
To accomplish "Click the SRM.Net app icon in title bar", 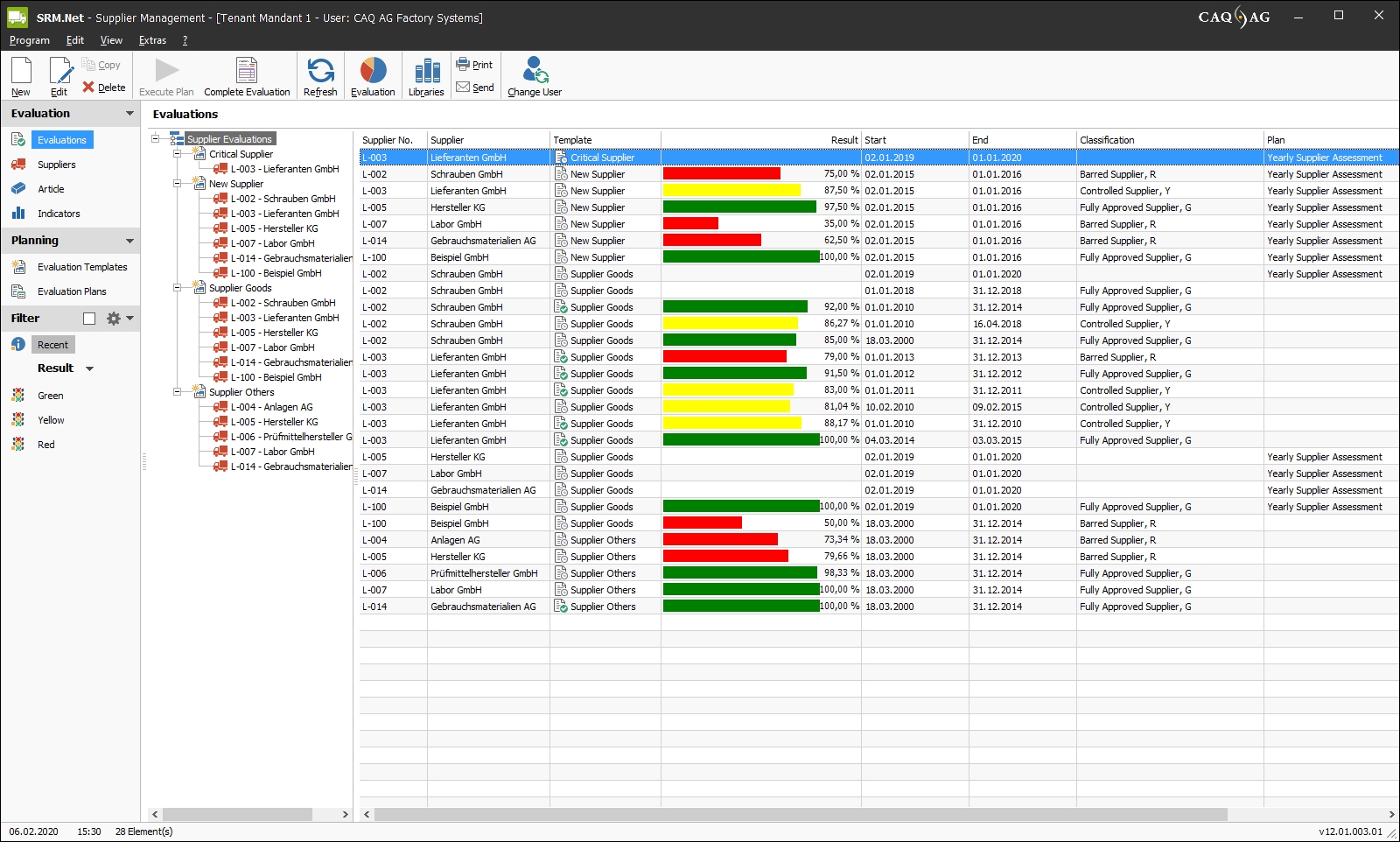I will click(x=17, y=18).
